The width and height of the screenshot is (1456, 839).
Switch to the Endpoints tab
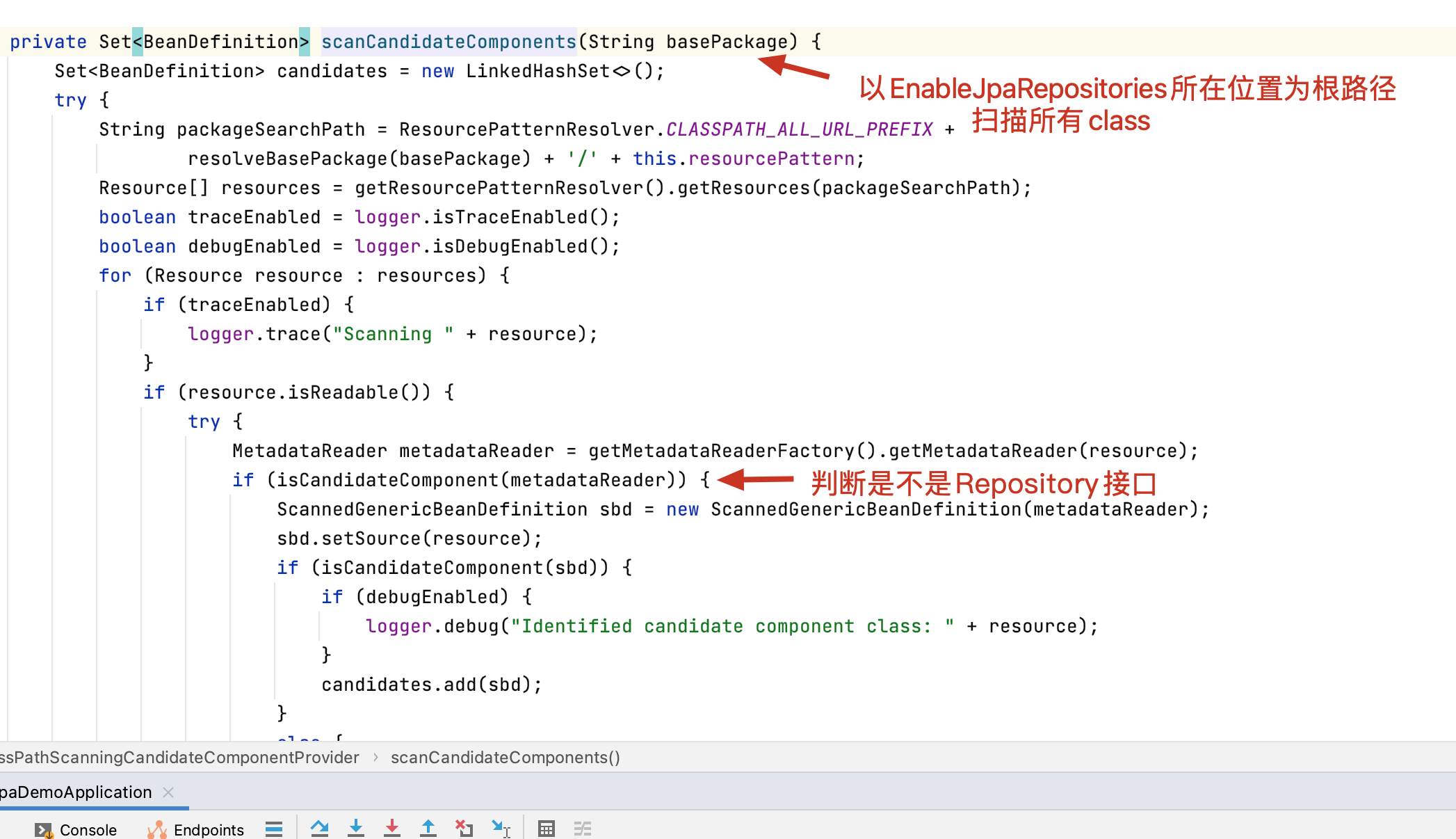[x=196, y=829]
